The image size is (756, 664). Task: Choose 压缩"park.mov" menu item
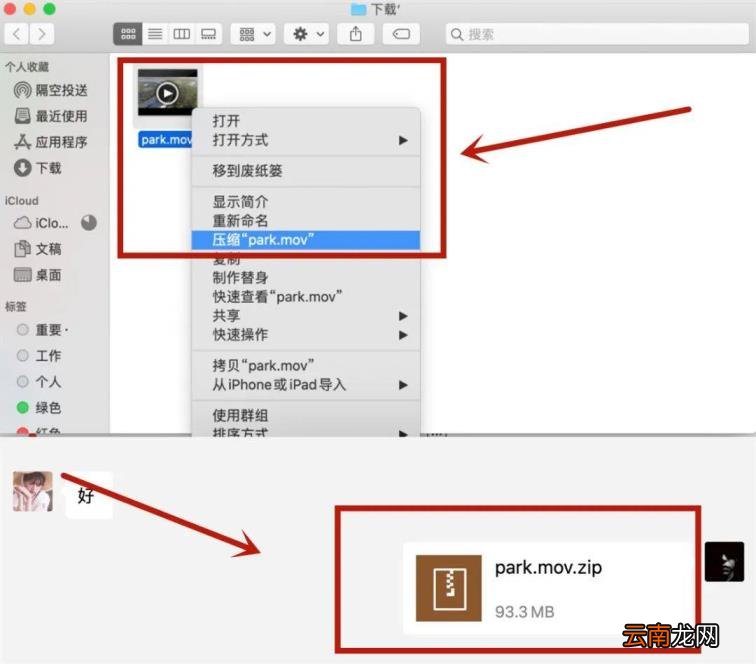[306, 240]
